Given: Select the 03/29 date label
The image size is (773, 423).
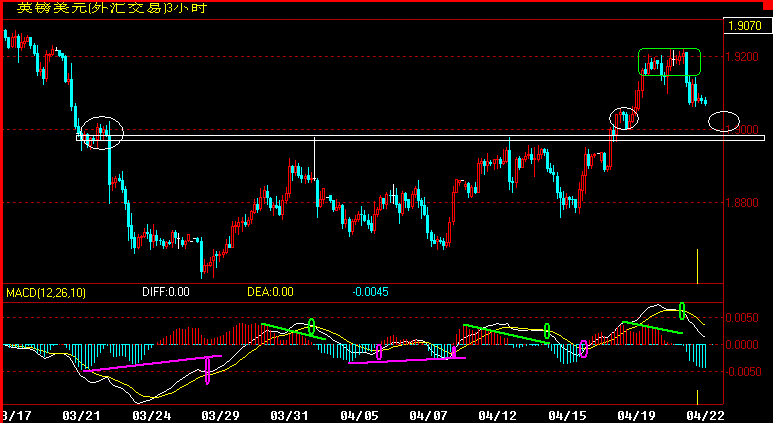Looking at the screenshot, I should (221, 416).
